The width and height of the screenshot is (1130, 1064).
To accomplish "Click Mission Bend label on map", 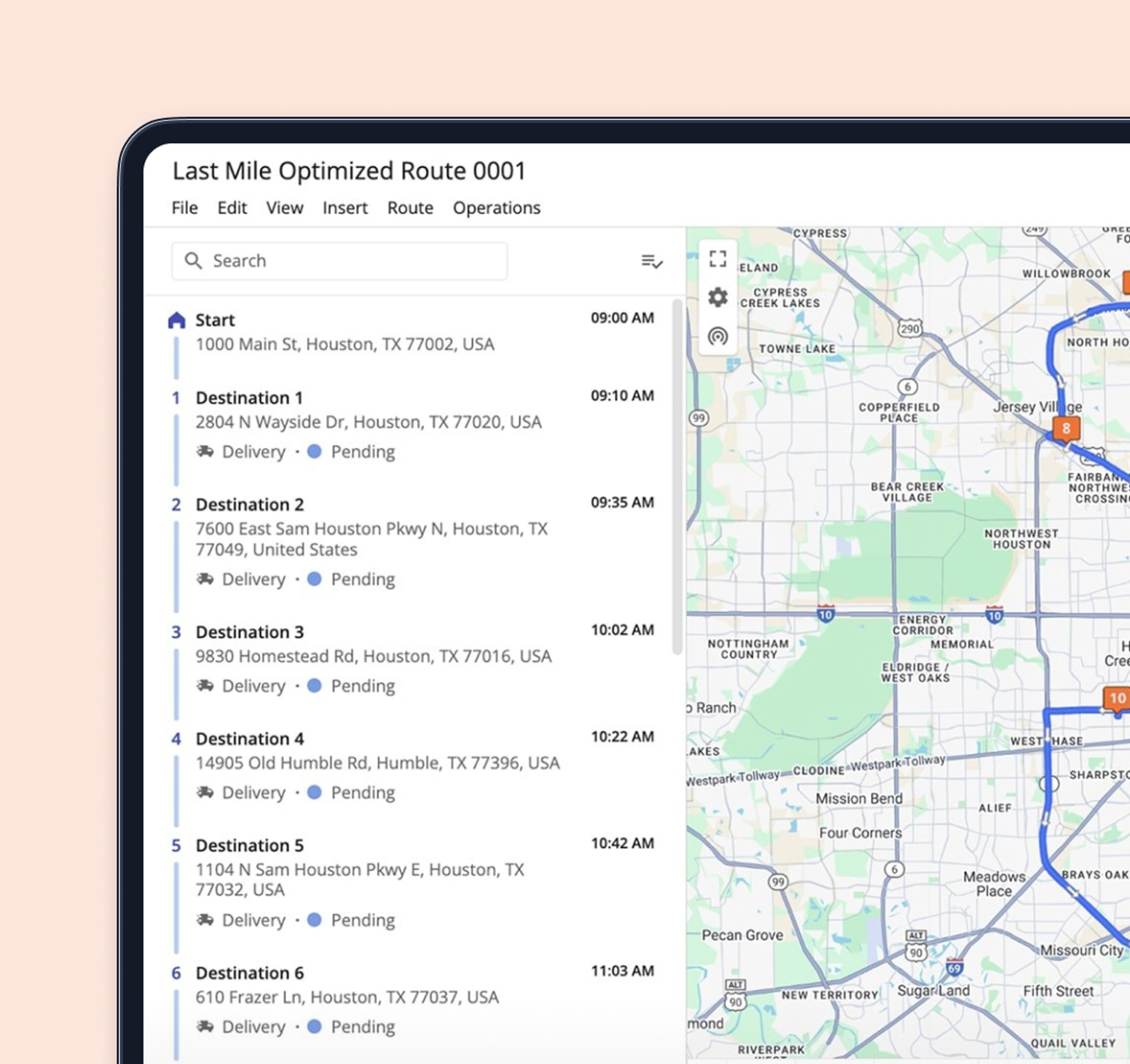I will (x=859, y=799).
